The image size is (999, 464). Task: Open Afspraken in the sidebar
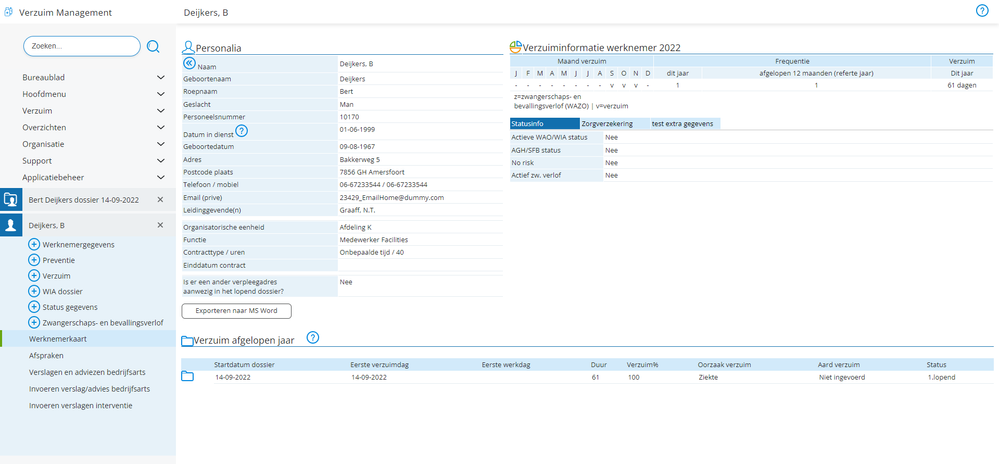(x=47, y=355)
